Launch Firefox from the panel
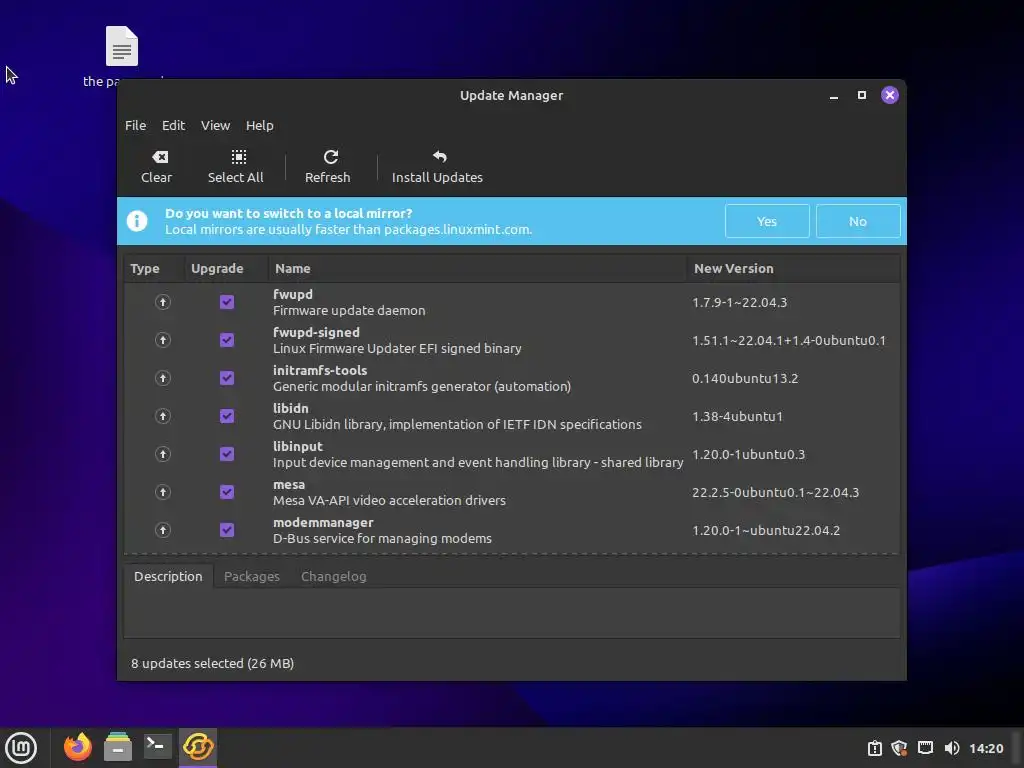This screenshot has width=1024, height=768. tap(78, 746)
